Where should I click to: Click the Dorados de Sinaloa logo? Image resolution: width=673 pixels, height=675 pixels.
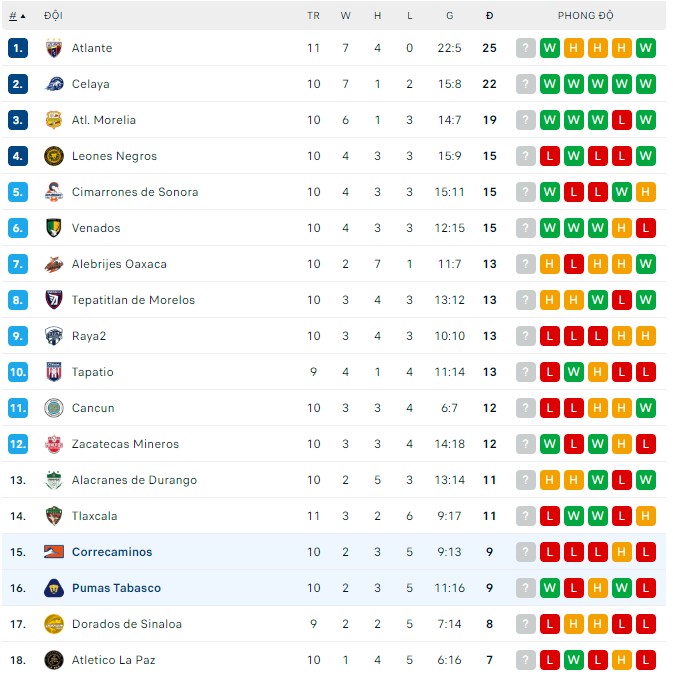(54, 624)
